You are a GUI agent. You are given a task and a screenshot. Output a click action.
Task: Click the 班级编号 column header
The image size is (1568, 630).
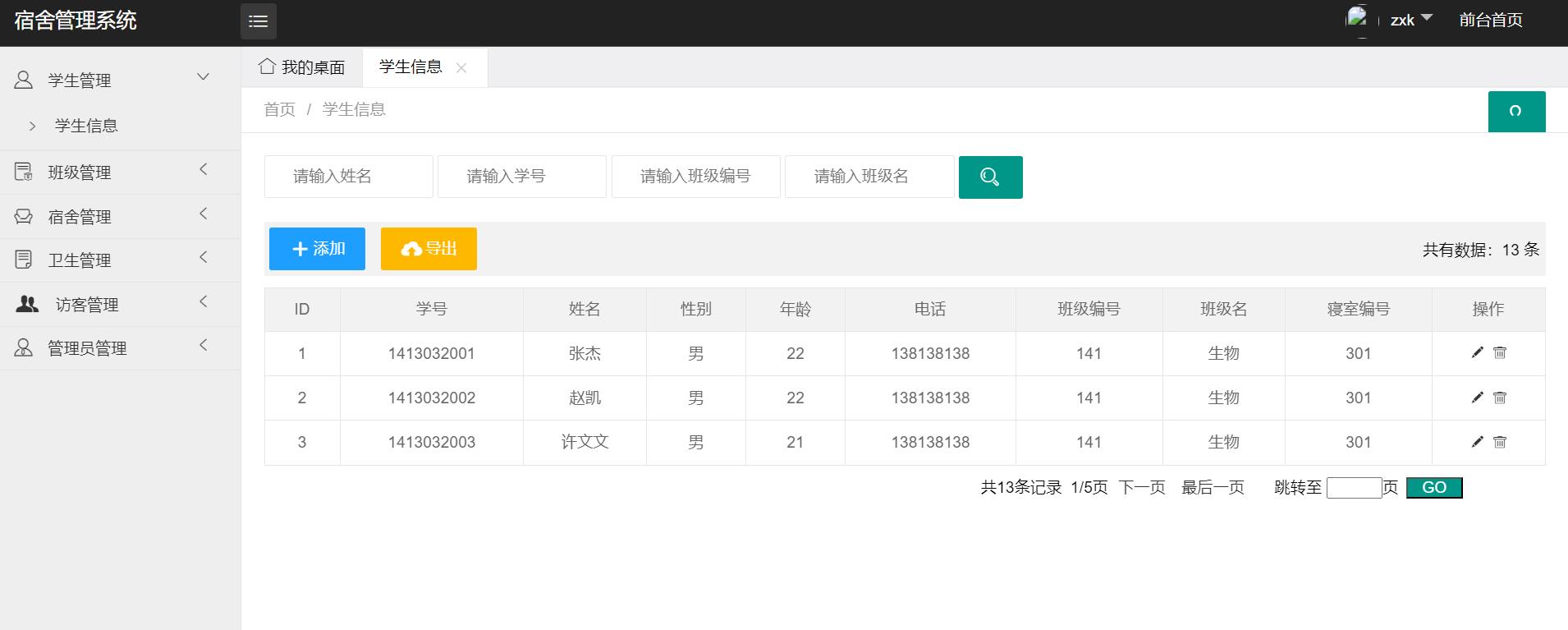(1089, 310)
